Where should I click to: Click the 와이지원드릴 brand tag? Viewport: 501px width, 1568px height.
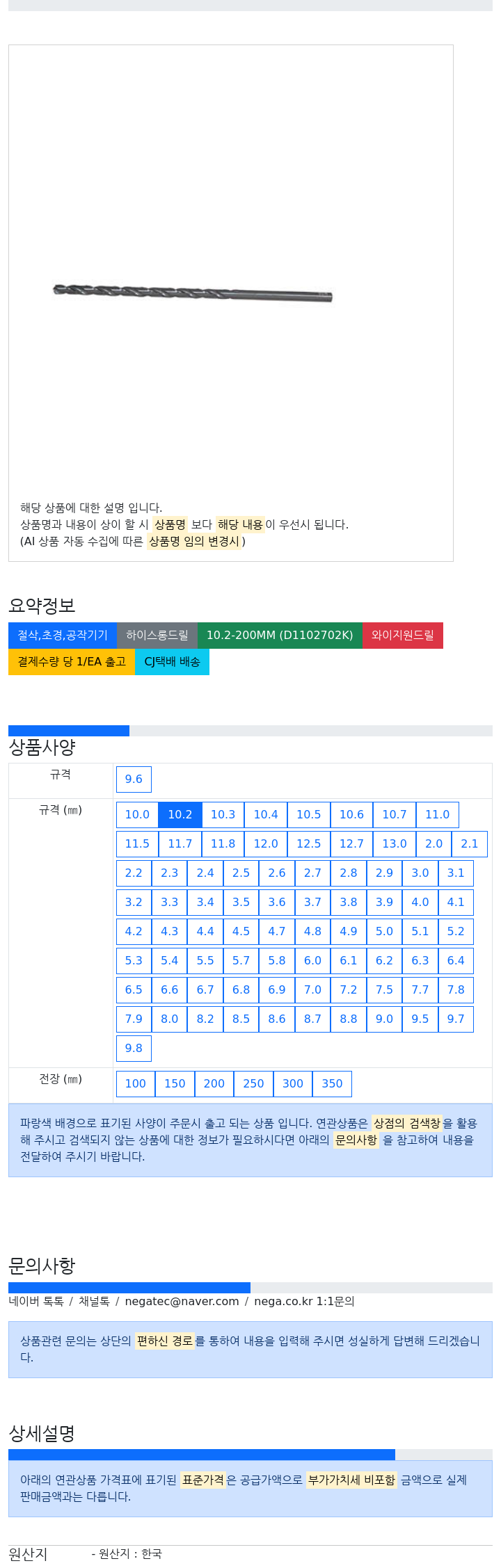pos(402,635)
